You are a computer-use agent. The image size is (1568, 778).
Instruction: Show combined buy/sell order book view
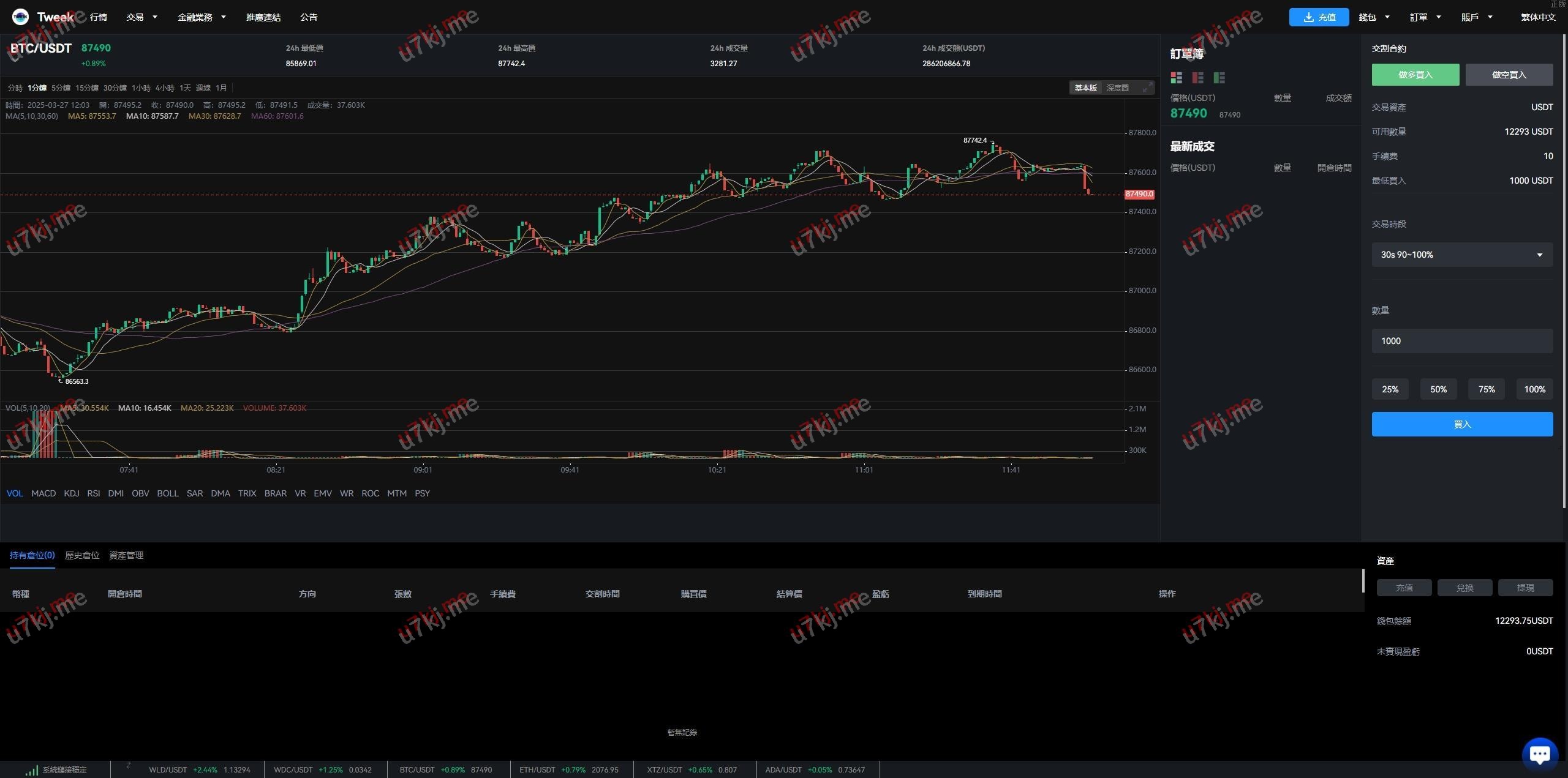click(x=1176, y=78)
